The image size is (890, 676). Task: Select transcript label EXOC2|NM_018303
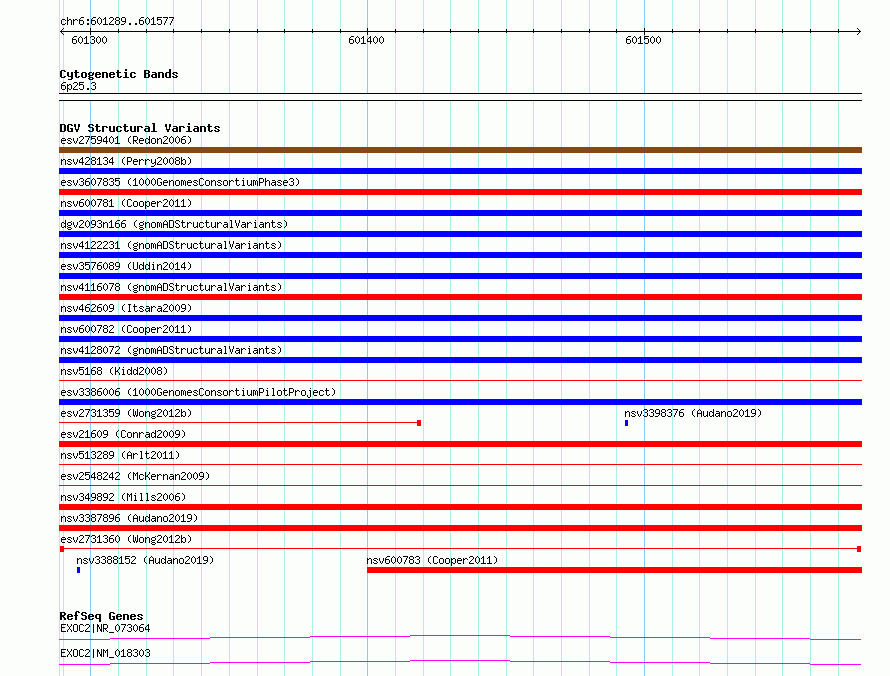click(105, 653)
